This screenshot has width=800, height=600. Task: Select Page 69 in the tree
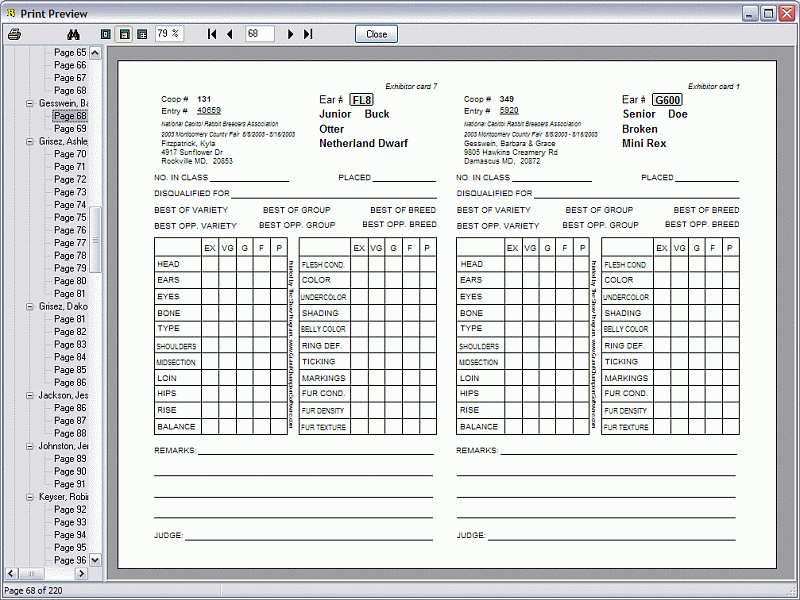point(70,129)
